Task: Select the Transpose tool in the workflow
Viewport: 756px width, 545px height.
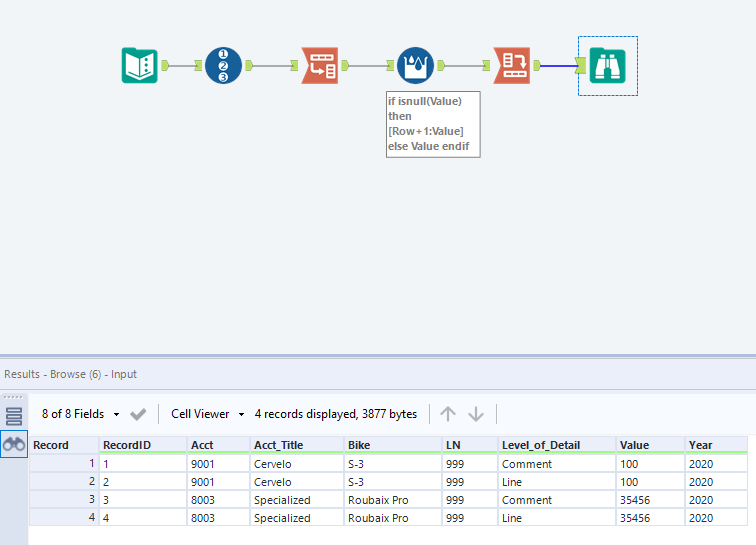Action: click(x=319, y=66)
